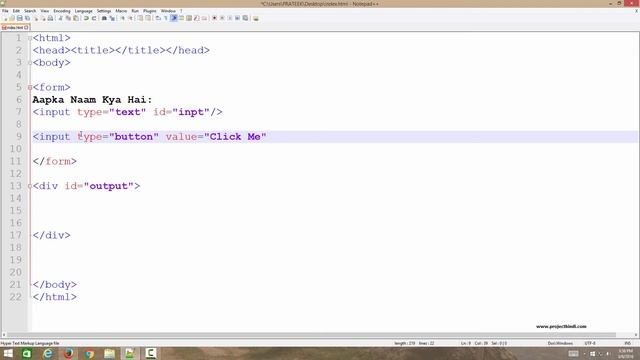Image resolution: width=640 pixels, height=360 pixels.
Task: Click Run Macro Multiple Times icon
Action: (238, 18)
